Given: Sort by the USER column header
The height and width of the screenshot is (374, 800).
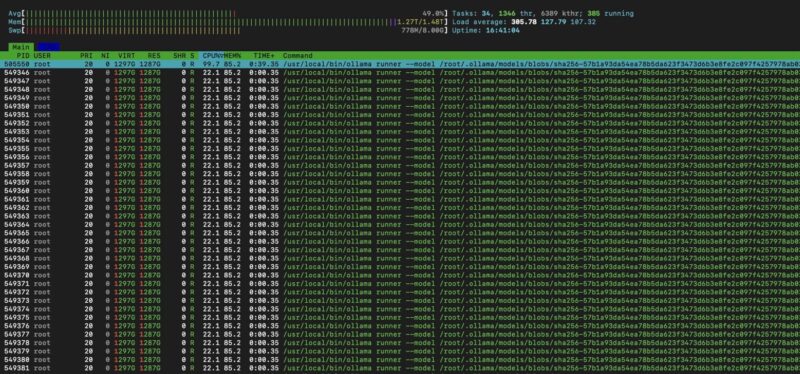Looking at the screenshot, I should (42, 55).
